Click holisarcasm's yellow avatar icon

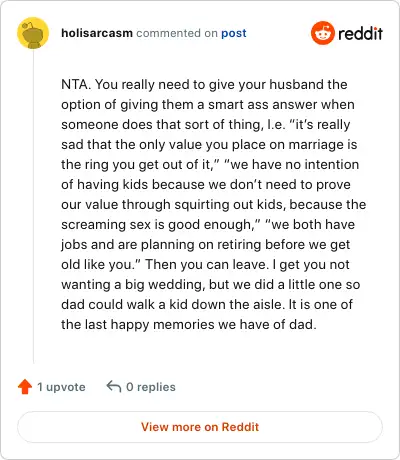(x=33, y=33)
